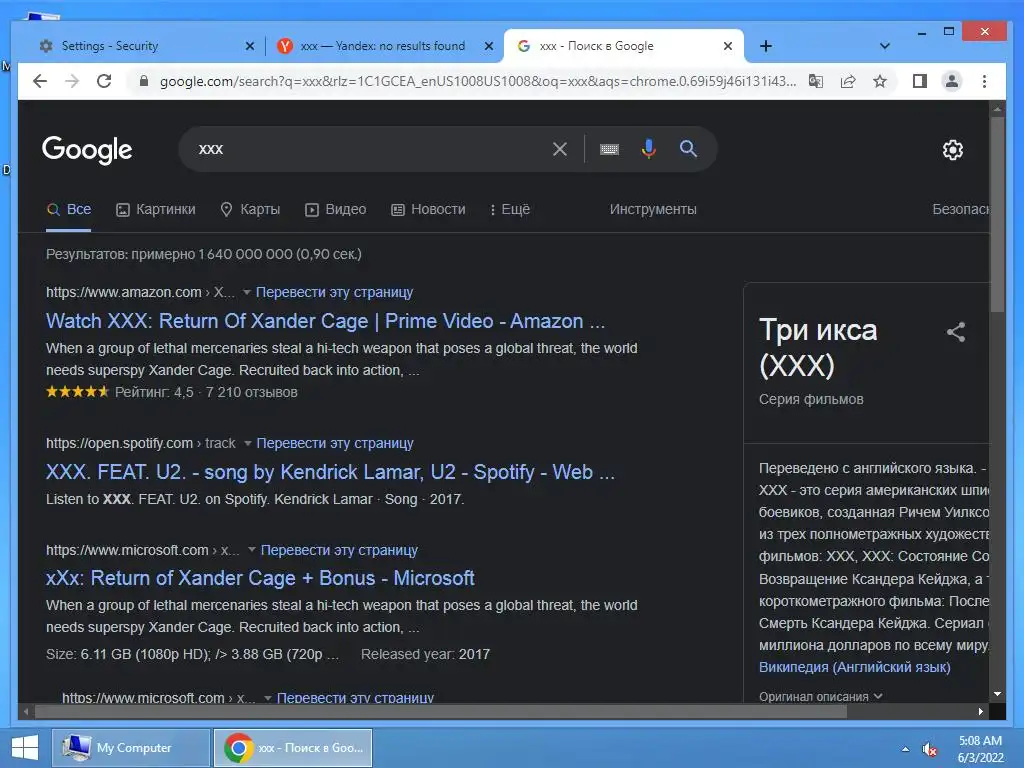
Task: Switch to Yandex no results tab
Action: pyautogui.click(x=384, y=46)
